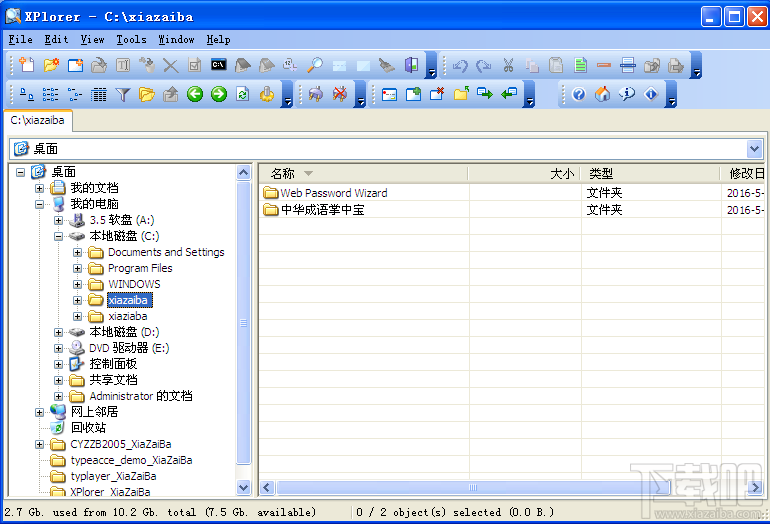Click the open Folders tree icon
The image size is (770, 524).
point(146,94)
